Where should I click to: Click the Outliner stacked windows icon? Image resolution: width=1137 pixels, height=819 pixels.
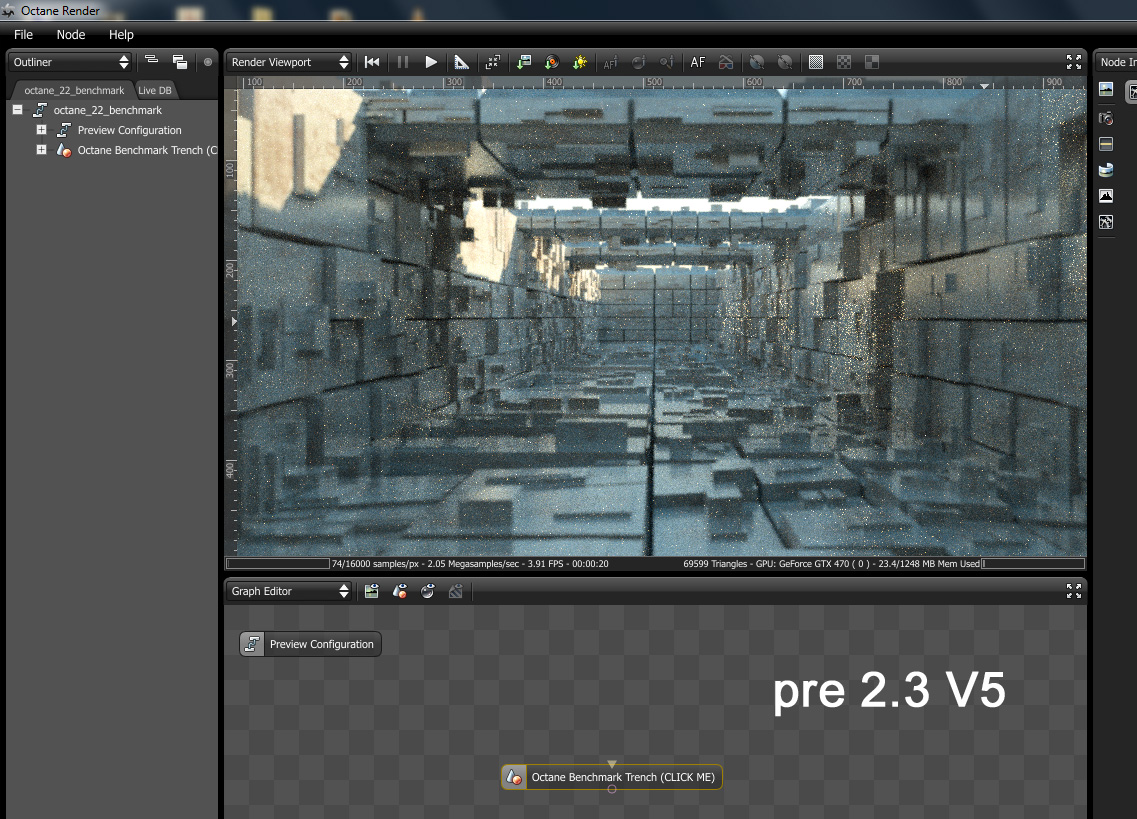tap(180, 62)
